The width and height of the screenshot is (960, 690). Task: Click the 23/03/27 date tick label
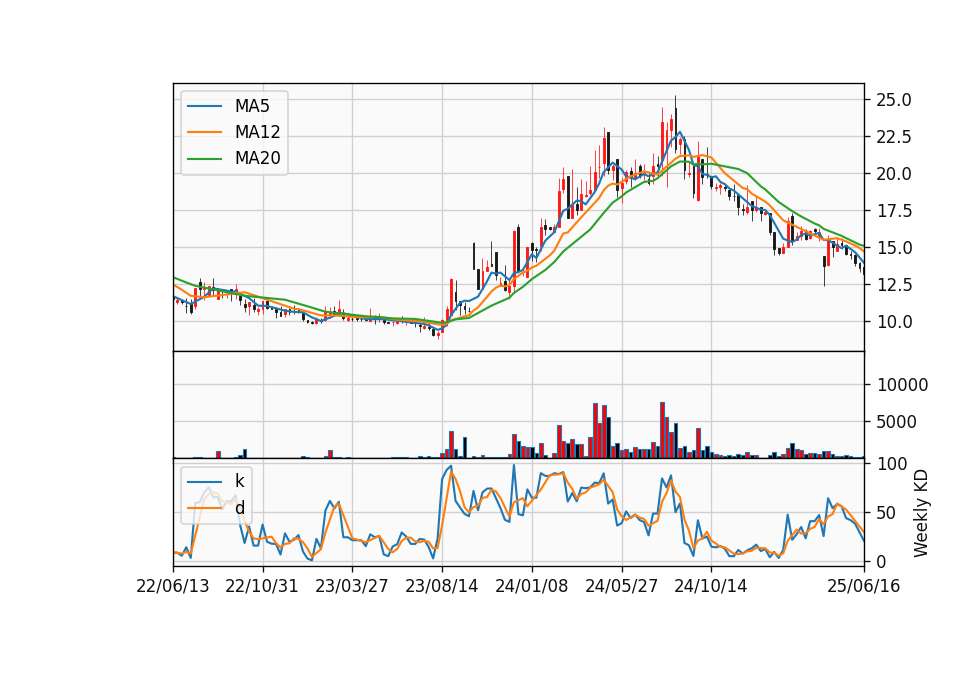click(351, 586)
